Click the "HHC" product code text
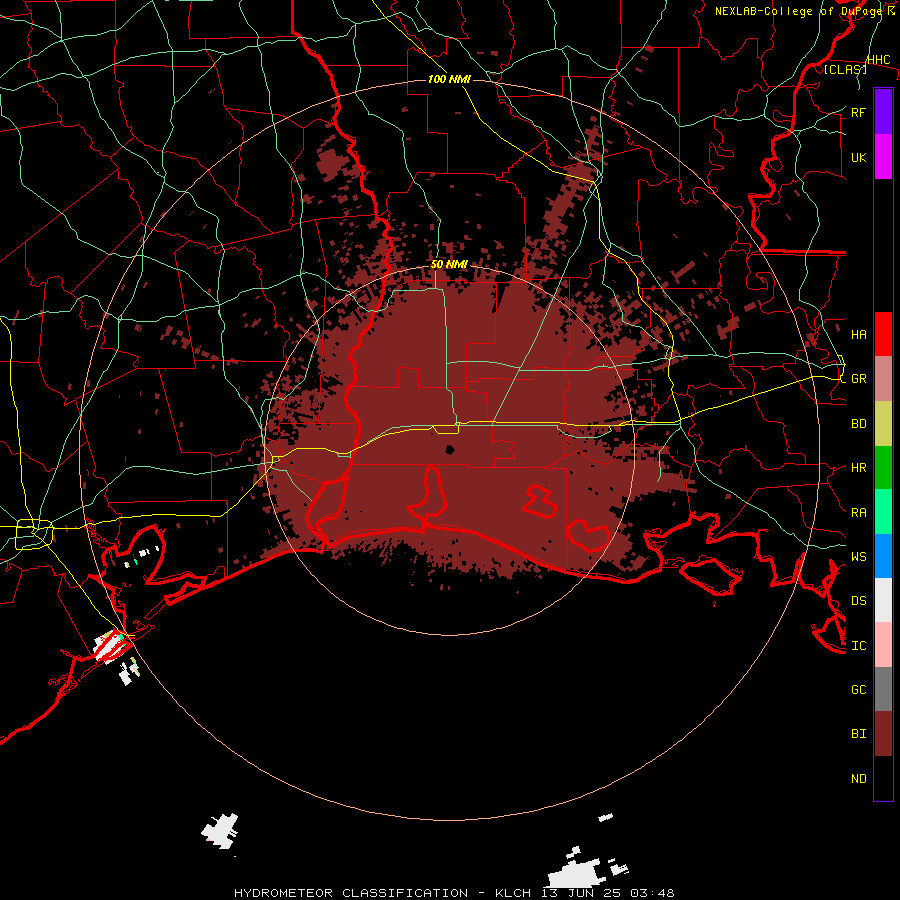The width and height of the screenshot is (900, 900). 878,59
